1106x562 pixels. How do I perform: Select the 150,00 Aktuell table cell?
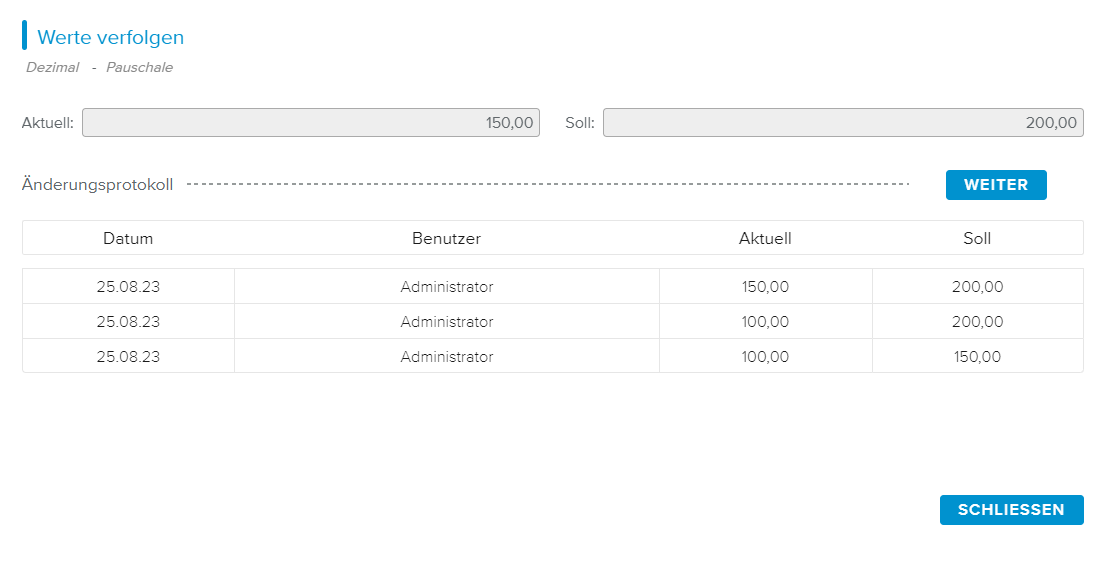tap(765, 287)
